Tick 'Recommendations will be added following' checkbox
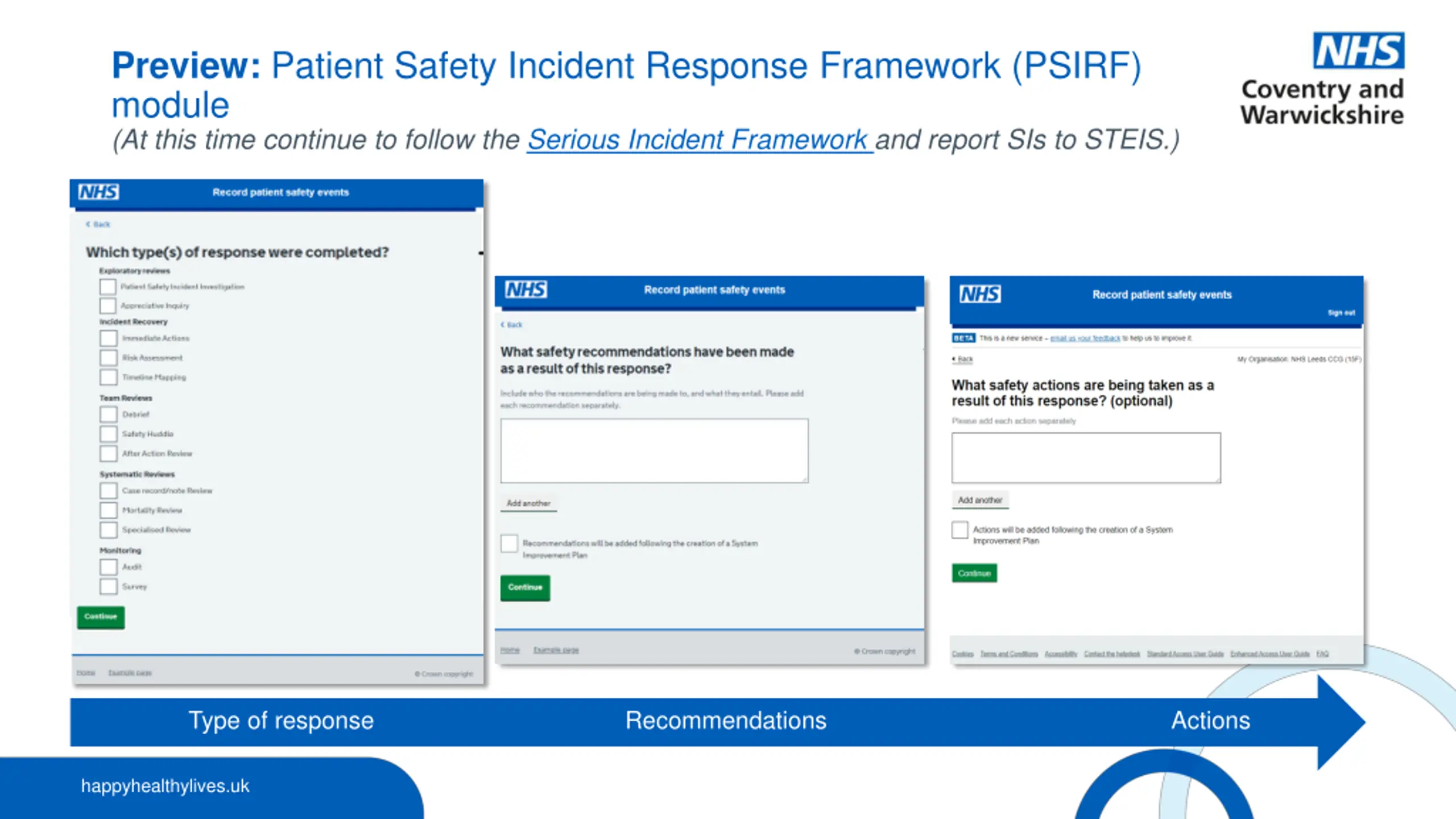The height and width of the screenshot is (819, 1456). [510, 543]
